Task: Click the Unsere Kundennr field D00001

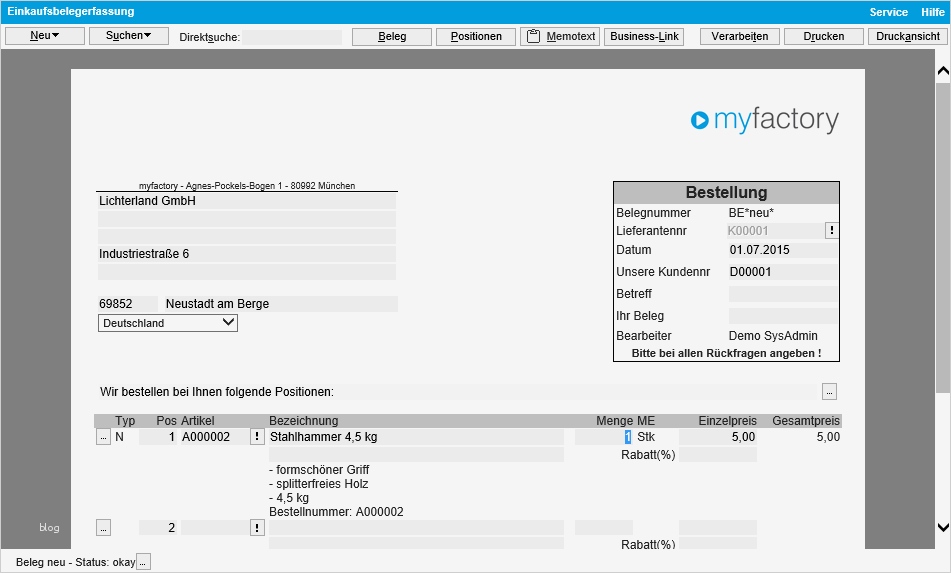Action: (x=782, y=272)
